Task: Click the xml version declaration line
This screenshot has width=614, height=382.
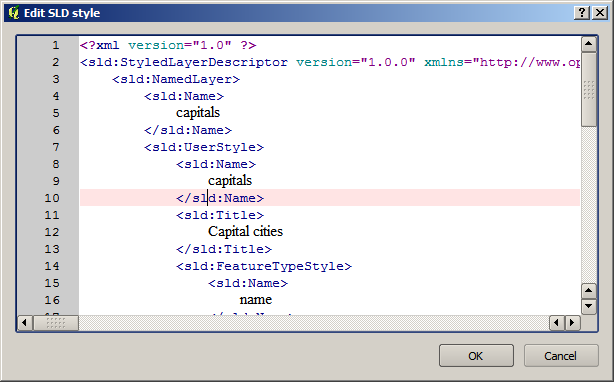Action: click(168, 45)
